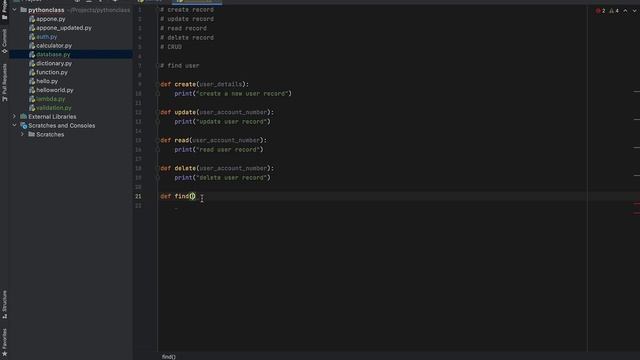640x360 pixels.
Task: Select the External Libraries label
Action: 52,117
